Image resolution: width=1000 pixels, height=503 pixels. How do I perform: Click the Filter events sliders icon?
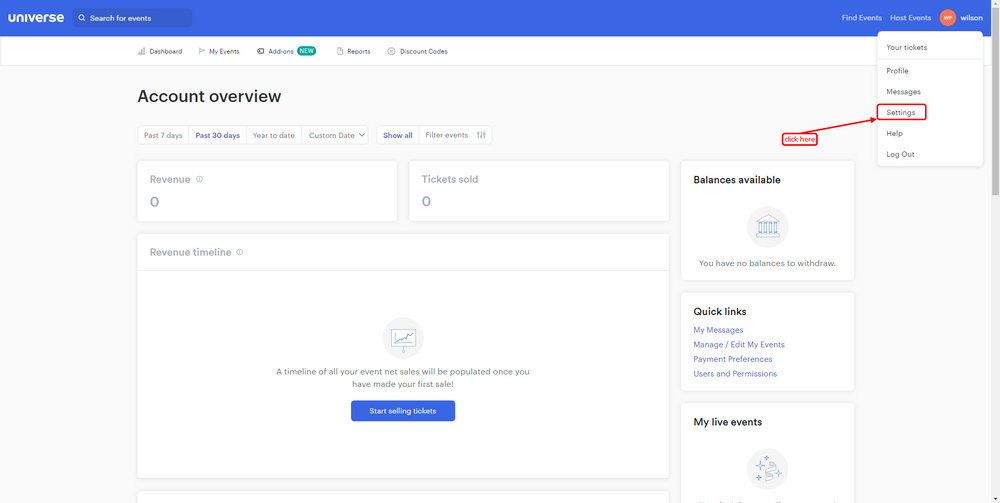(x=482, y=135)
